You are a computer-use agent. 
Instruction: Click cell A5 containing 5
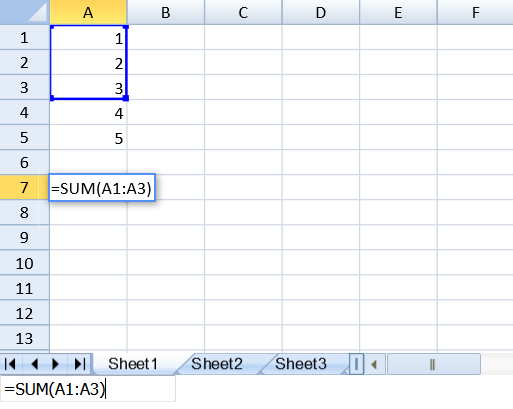(x=88, y=138)
